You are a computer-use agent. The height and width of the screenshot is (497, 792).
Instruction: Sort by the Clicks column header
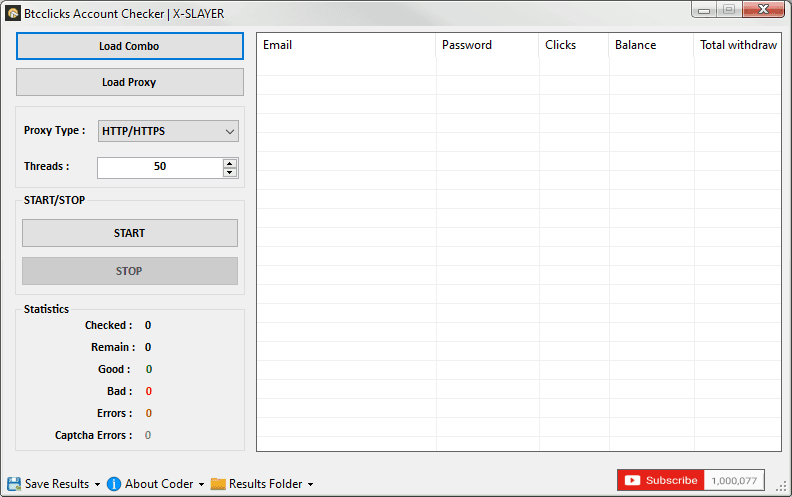(574, 45)
